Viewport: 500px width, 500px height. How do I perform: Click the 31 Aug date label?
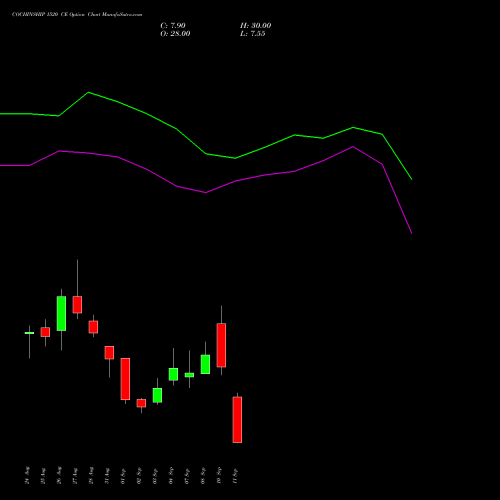point(107,476)
